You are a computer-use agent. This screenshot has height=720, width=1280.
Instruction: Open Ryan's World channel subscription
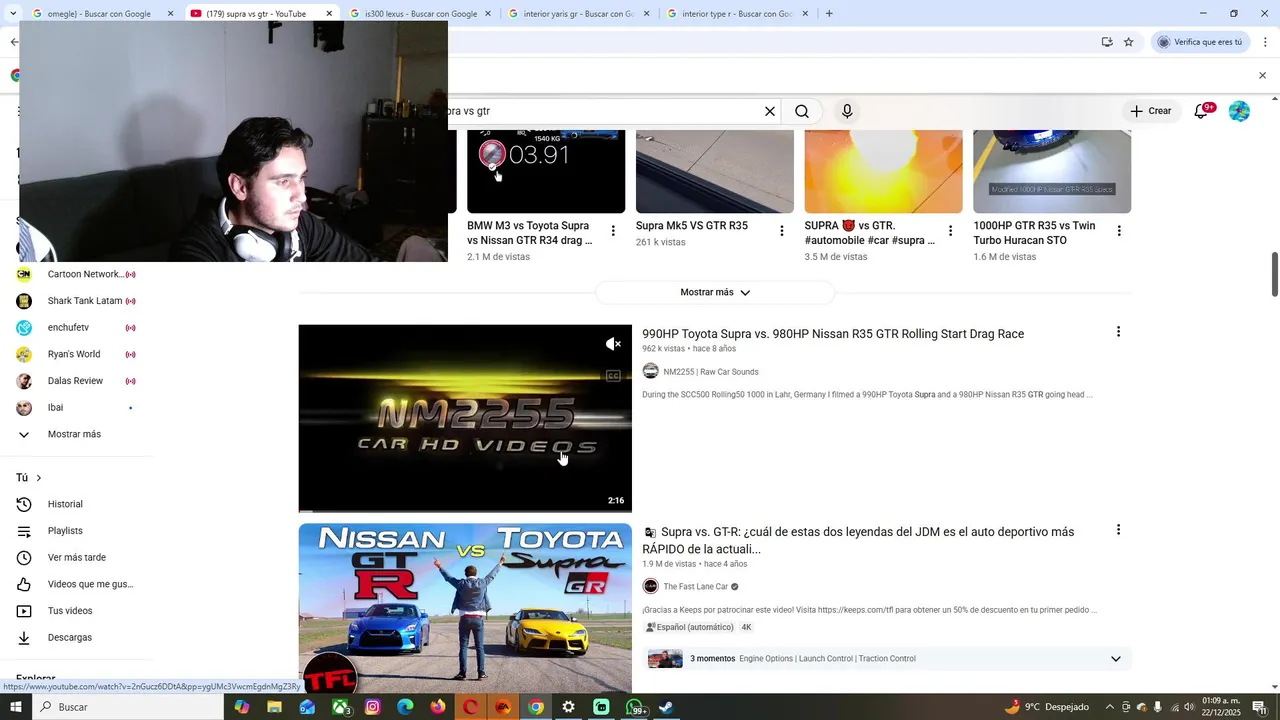coord(76,354)
